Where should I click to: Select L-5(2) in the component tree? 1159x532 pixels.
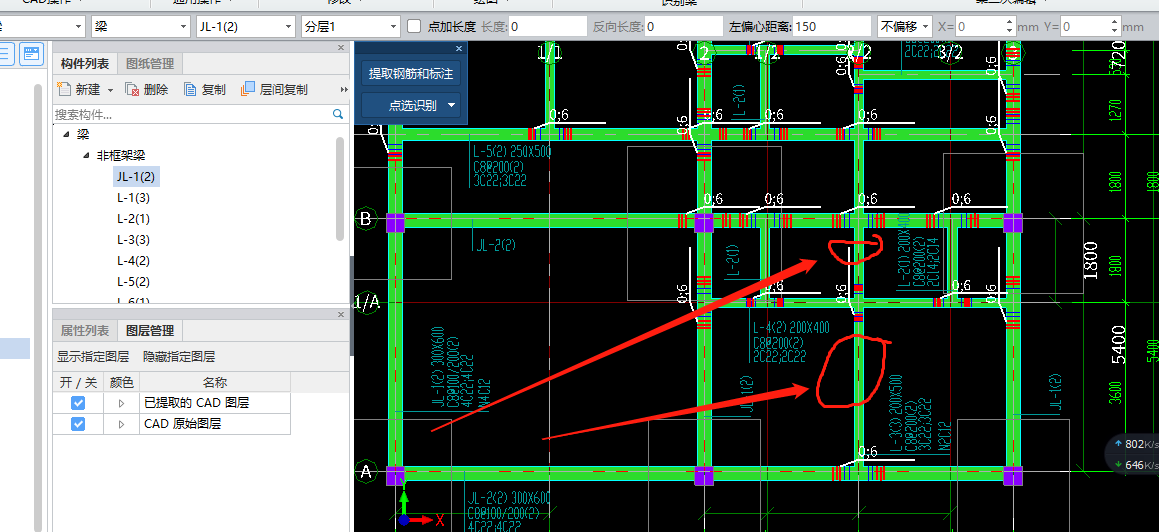click(133, 282)
